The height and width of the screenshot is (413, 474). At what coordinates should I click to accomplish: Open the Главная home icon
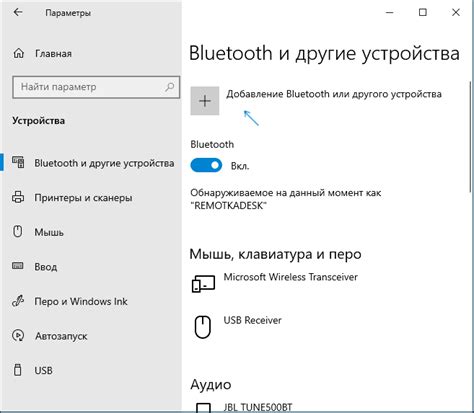pyautogui.click(x=18, y=53)
